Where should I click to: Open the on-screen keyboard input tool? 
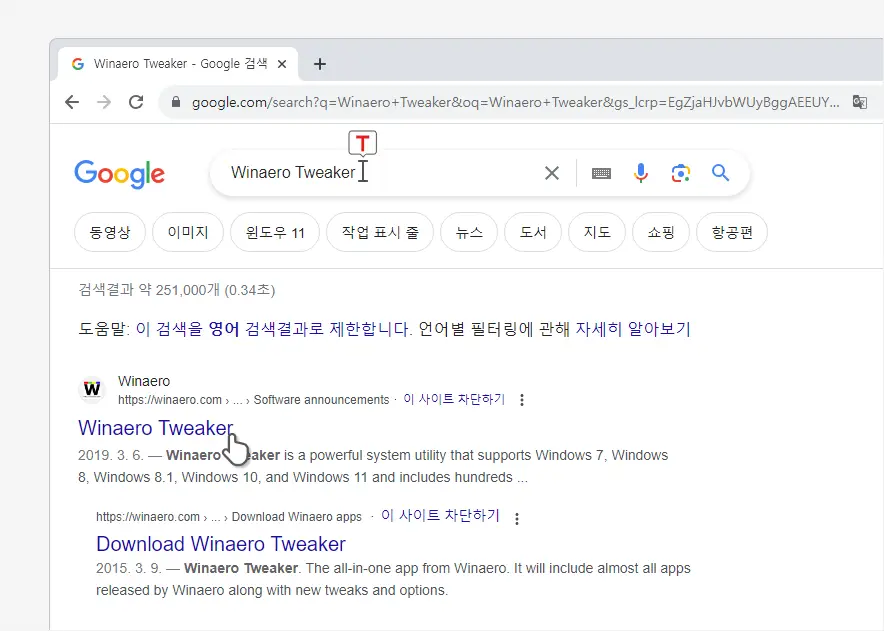coord(601,173)
